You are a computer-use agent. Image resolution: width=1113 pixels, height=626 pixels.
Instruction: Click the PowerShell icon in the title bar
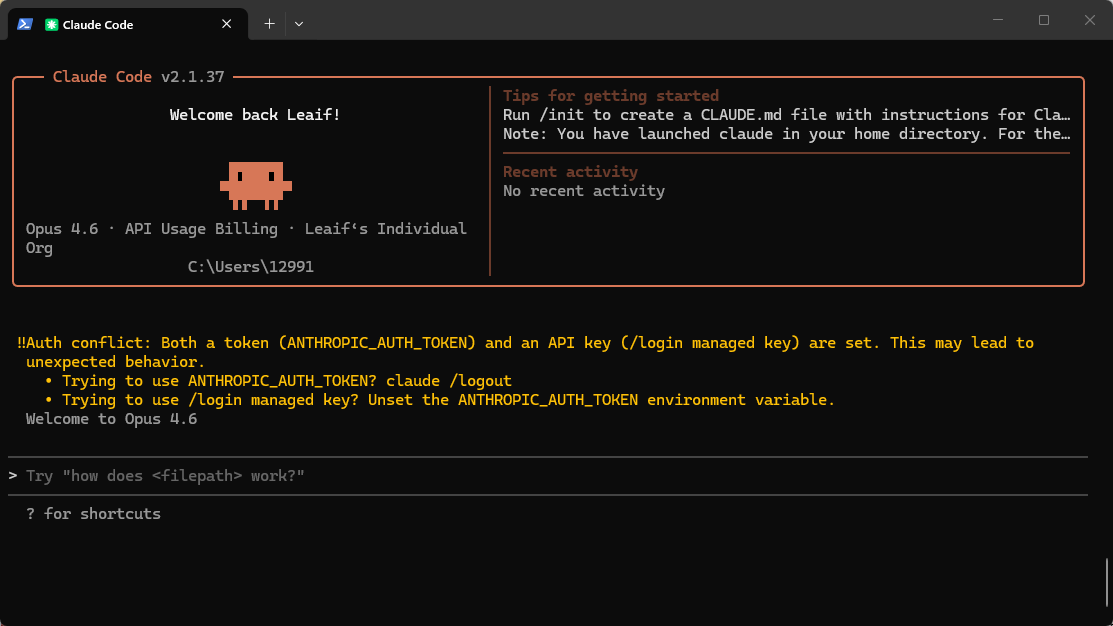pyautogui.click(x=24, y=24)
